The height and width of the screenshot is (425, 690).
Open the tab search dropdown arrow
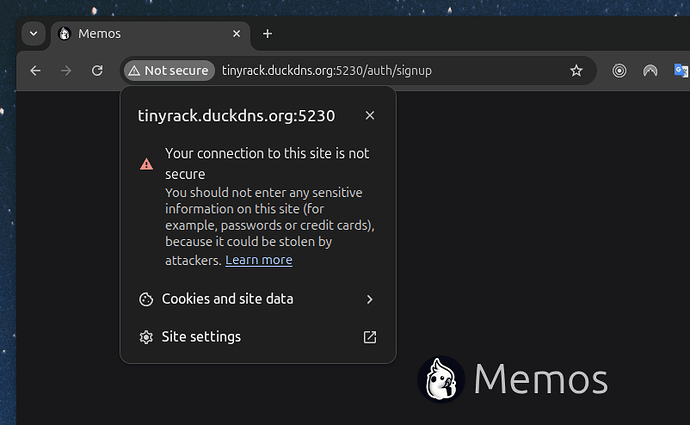click(x=33, y=33)
